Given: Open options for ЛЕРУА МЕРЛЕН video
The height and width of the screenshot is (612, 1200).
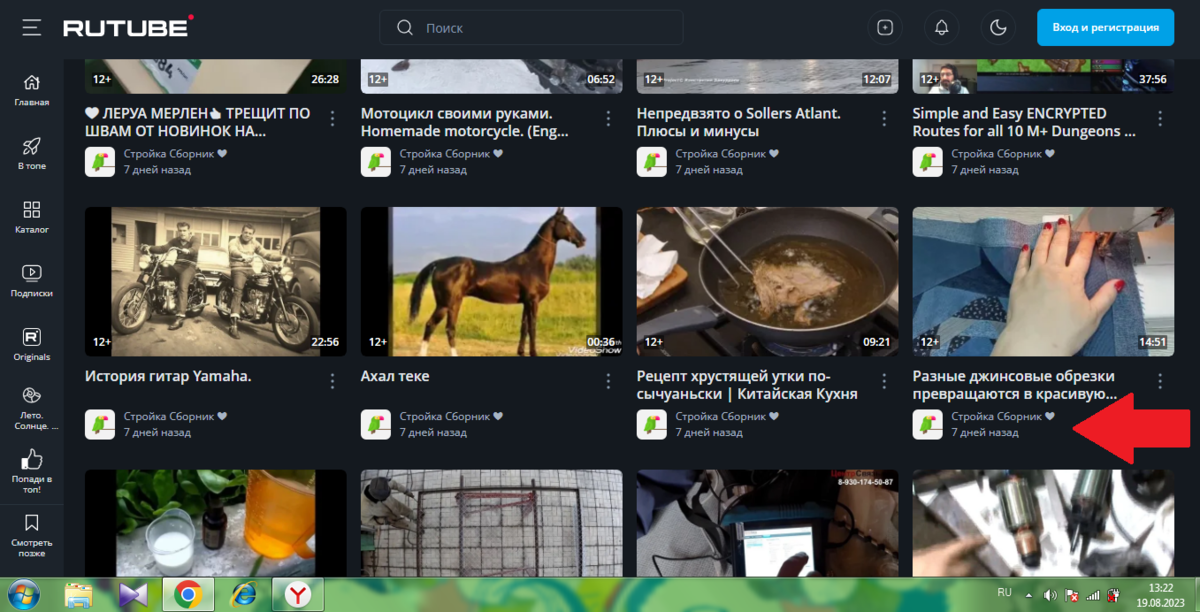Looking at the screenshot, I should 333,118.
